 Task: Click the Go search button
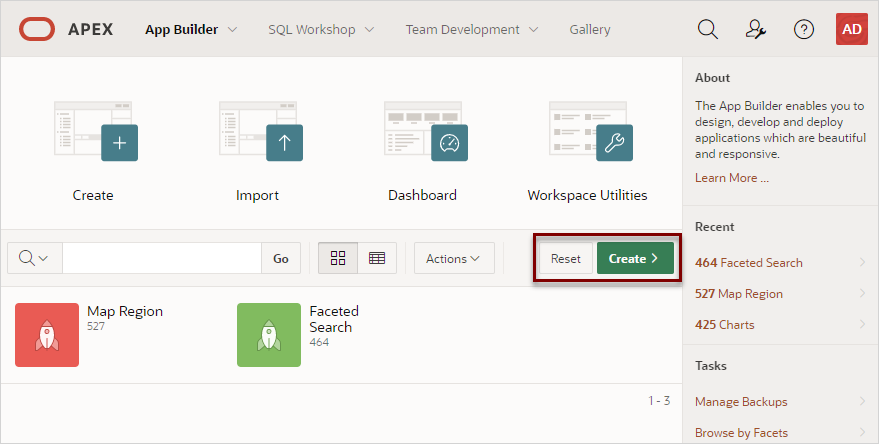point(281,258)
